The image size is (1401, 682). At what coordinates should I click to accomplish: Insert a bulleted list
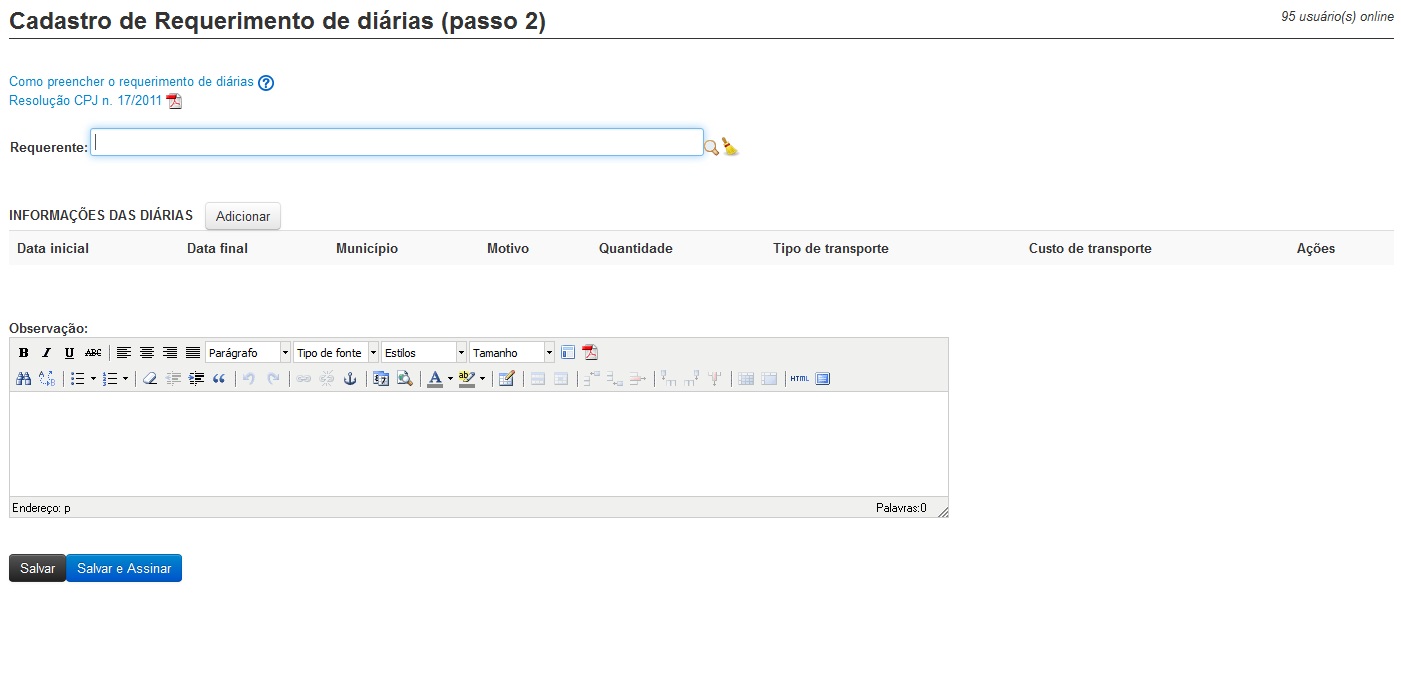(78, 379)
